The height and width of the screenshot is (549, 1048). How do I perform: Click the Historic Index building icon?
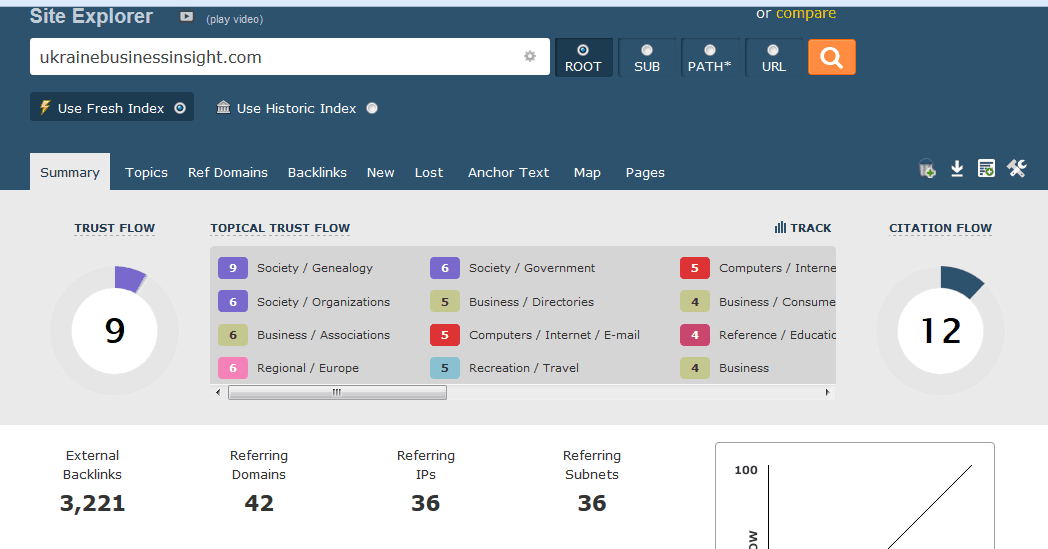click(x=223, y=107)
